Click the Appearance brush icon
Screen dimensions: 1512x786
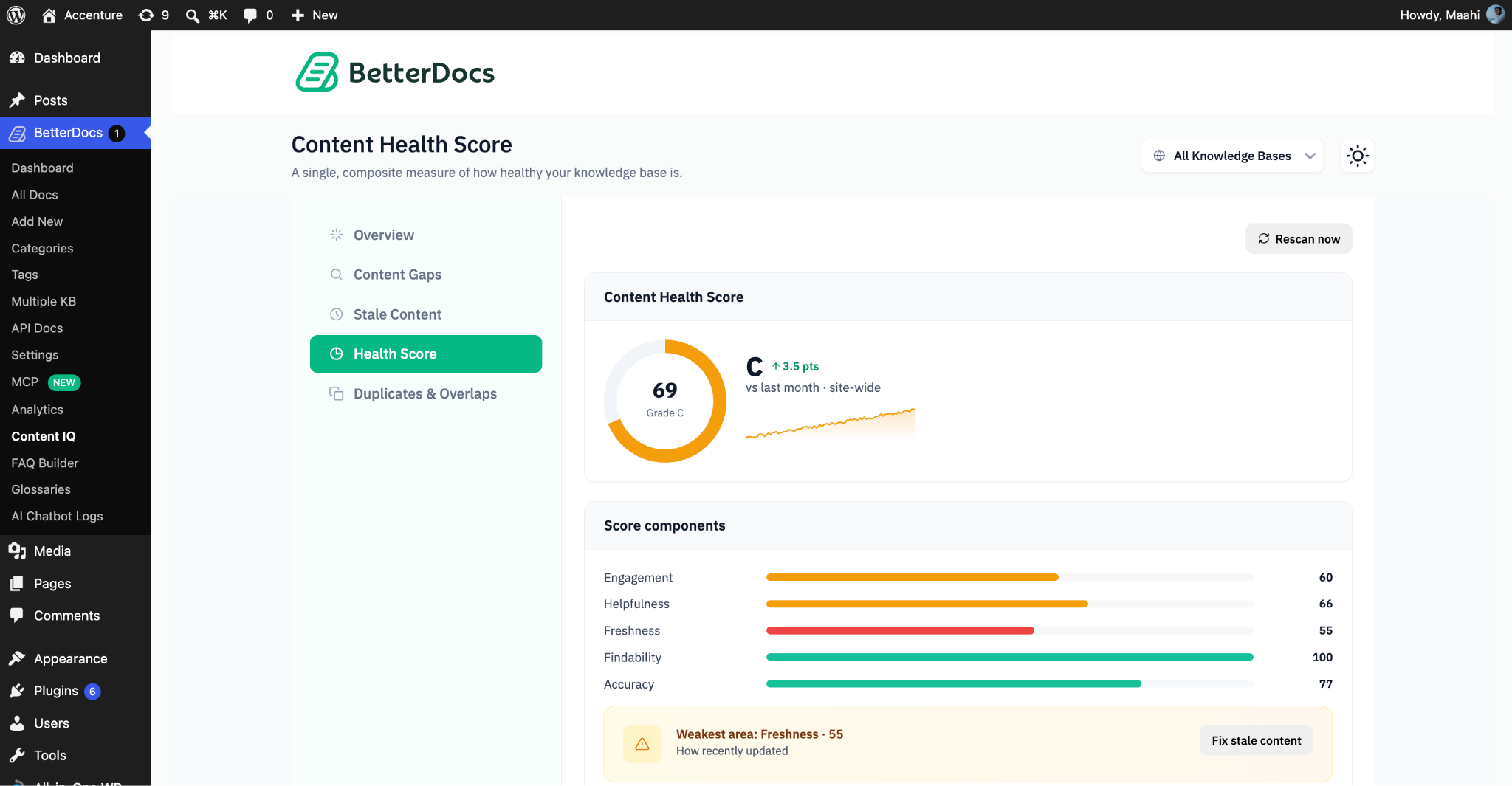click(x=17, y=658)
